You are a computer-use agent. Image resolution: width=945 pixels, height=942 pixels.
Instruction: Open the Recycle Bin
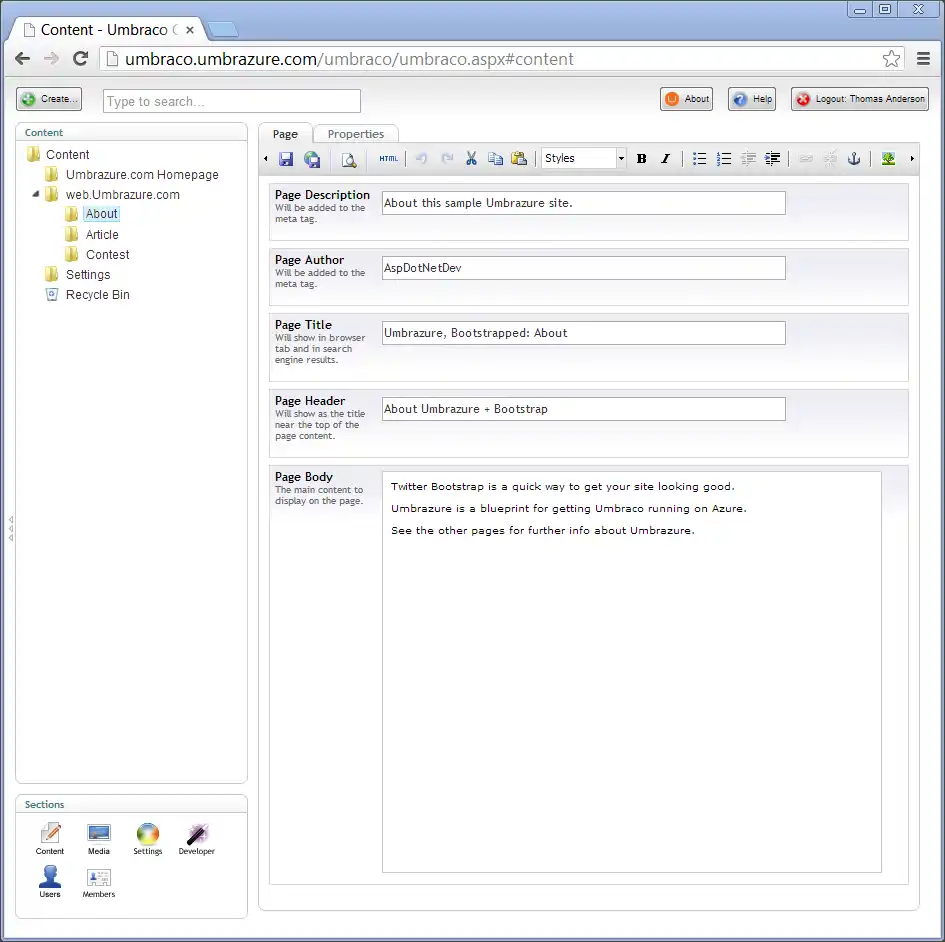point(97,295)
